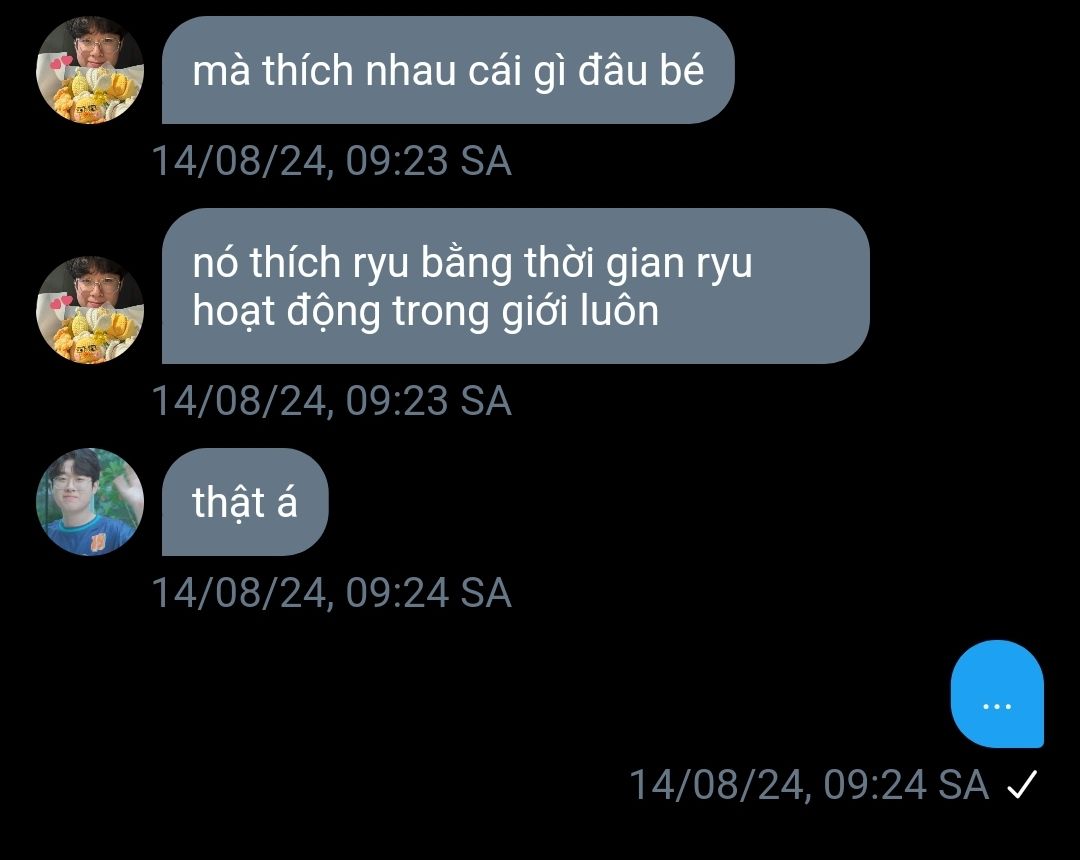Image resolution: width=1080 pixels, height=860 pixels.
Task: Click timestamp under "mà thích nhau" message
Action: point(331,161)
